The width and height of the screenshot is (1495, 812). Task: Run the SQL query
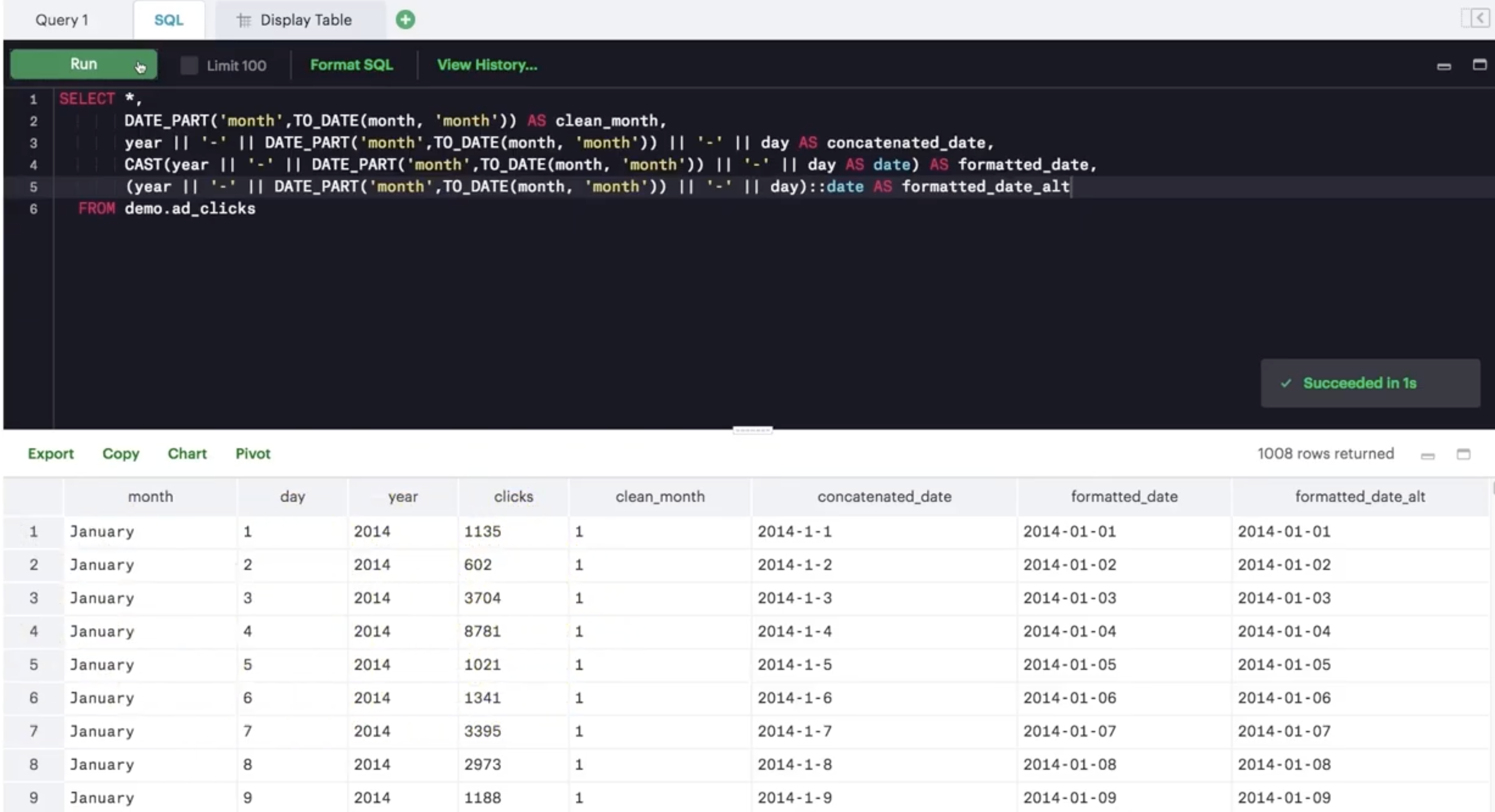84,64
